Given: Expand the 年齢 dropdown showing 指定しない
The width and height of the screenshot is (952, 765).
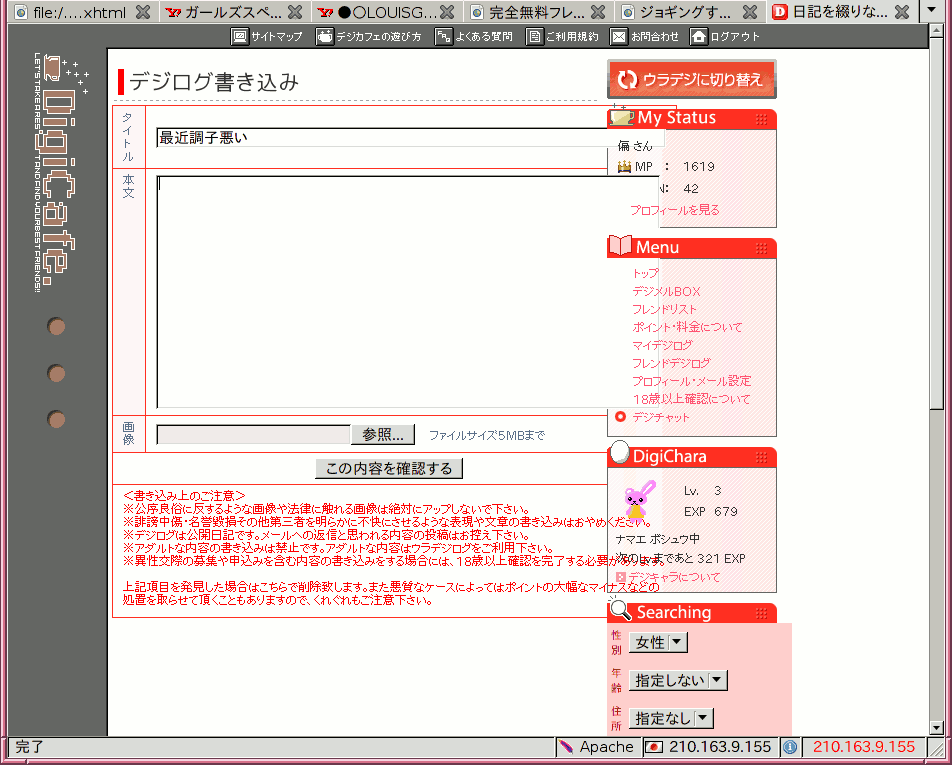Looking at the screenshot, I should point(677,680).
